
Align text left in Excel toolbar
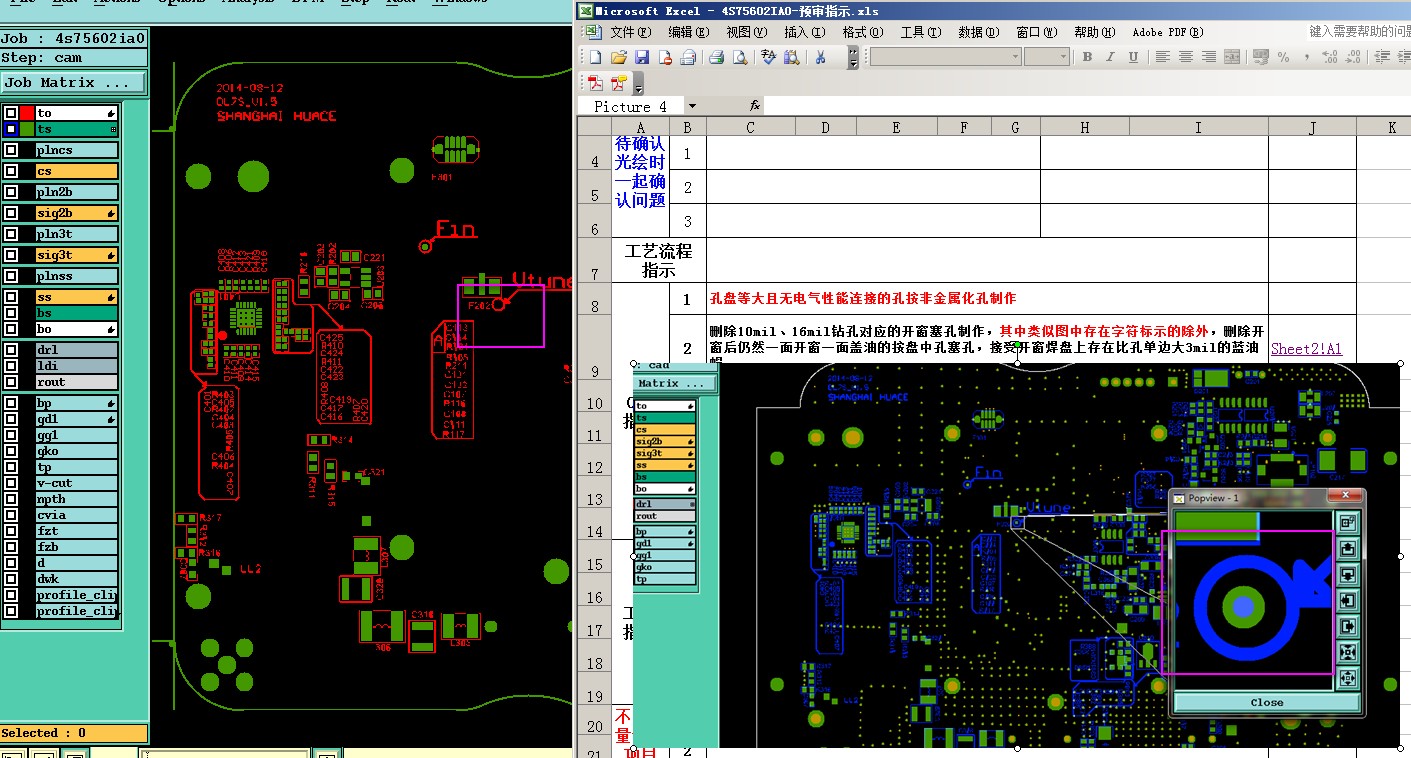click(1163, 57)
